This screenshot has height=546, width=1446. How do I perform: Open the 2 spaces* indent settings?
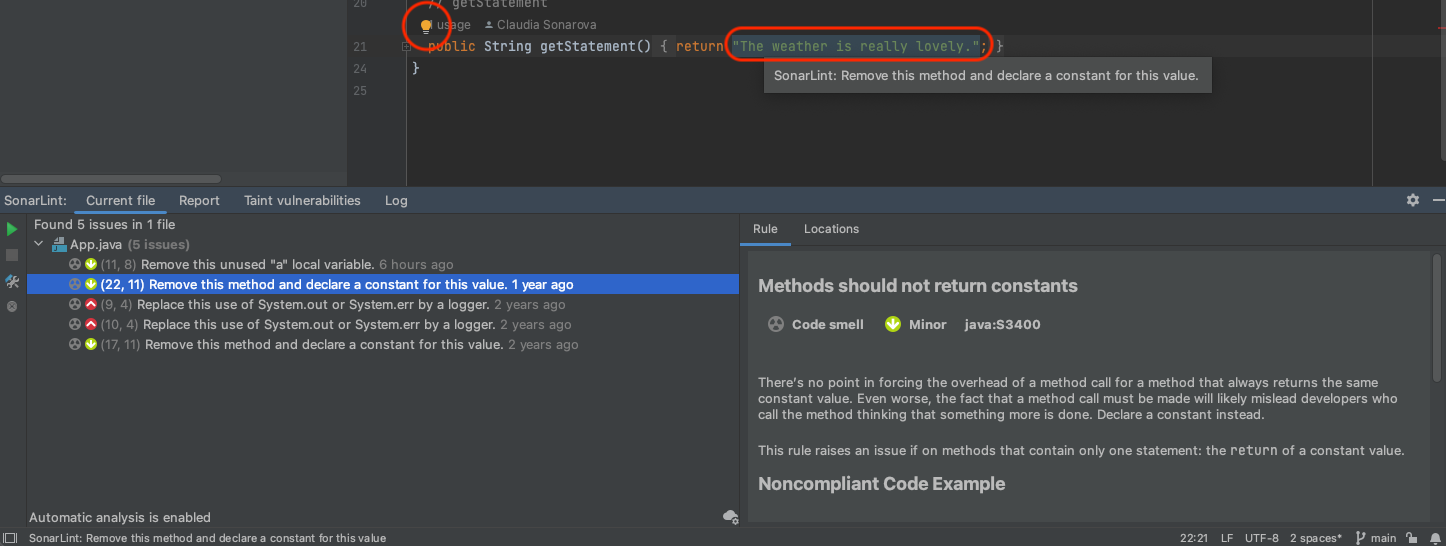[1316, 538]
